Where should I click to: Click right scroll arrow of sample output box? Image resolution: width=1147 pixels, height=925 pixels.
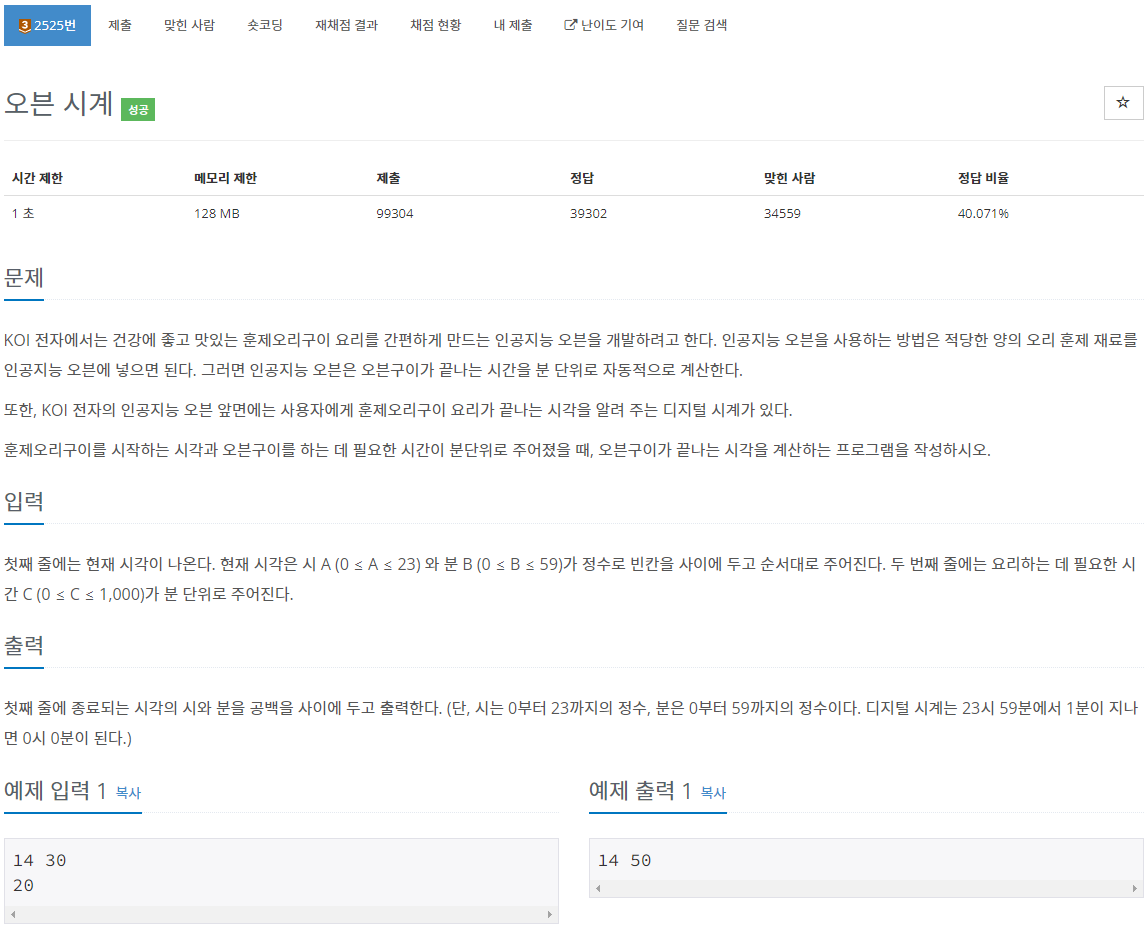coord(1135,888)
